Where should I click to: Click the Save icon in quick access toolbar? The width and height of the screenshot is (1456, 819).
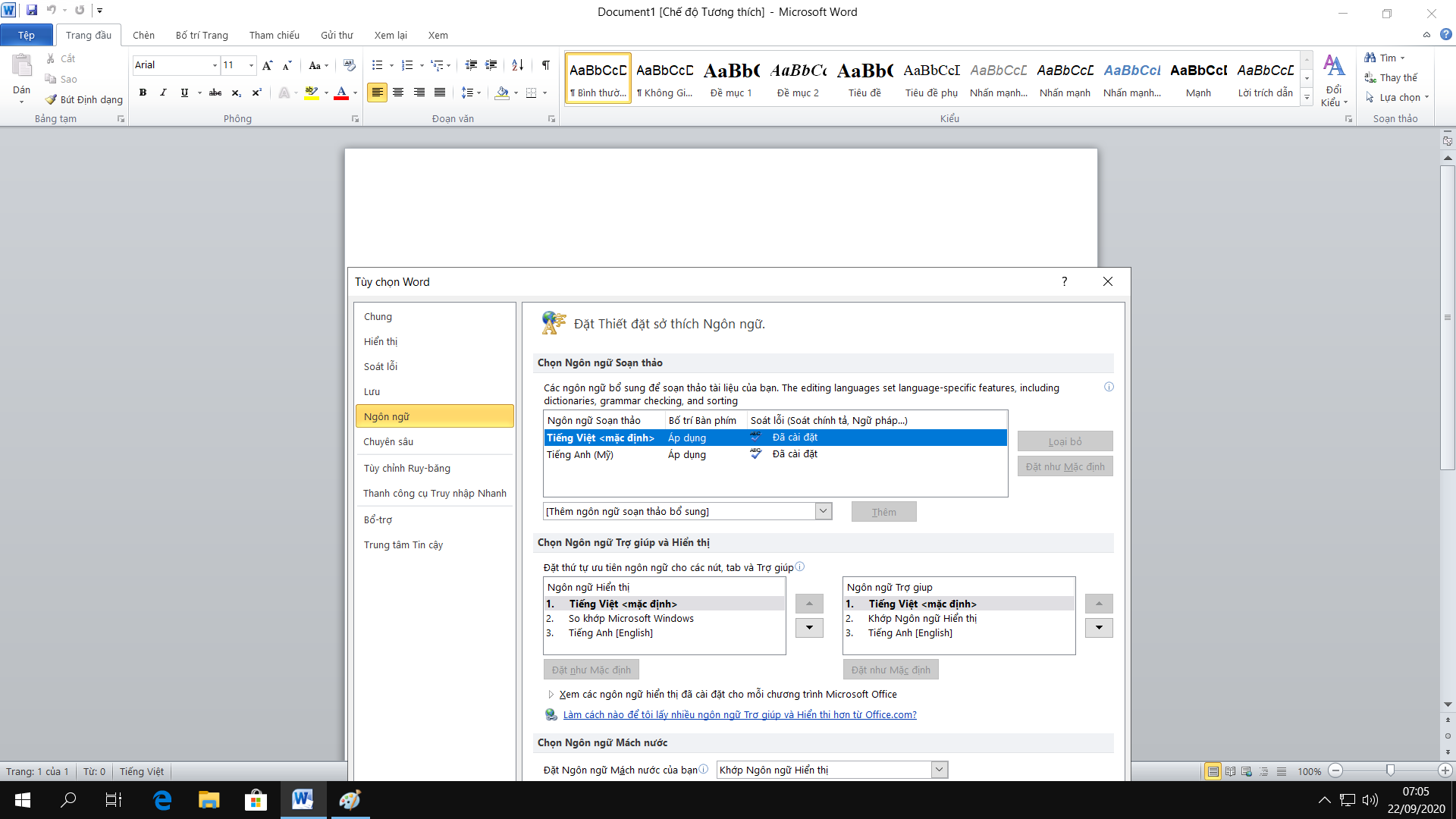coord(32,11)
